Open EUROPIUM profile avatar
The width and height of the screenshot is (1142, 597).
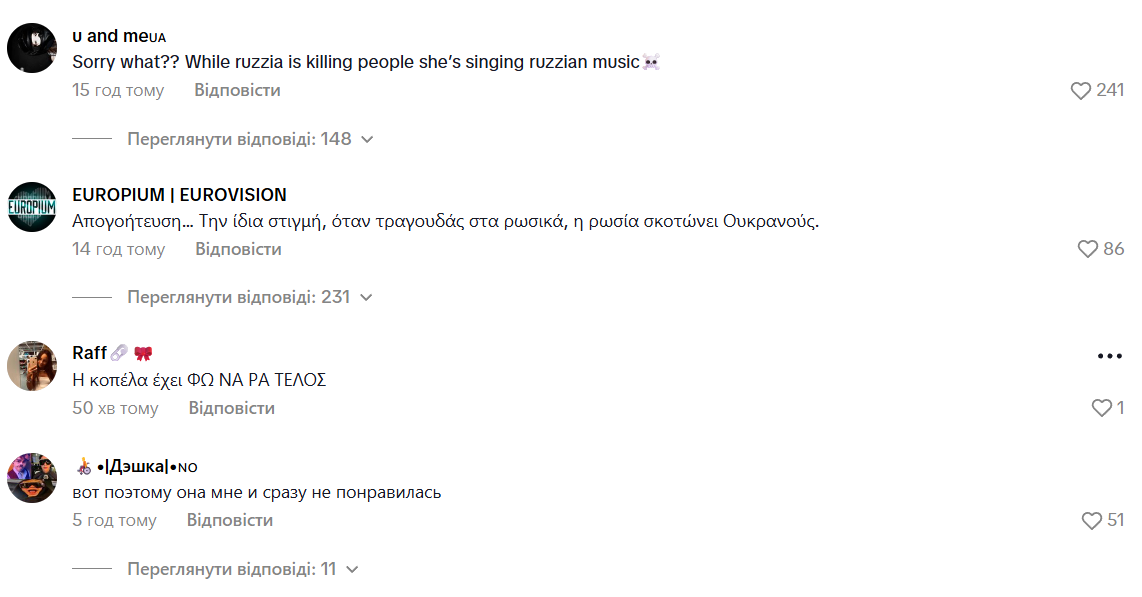coord(32,207)
